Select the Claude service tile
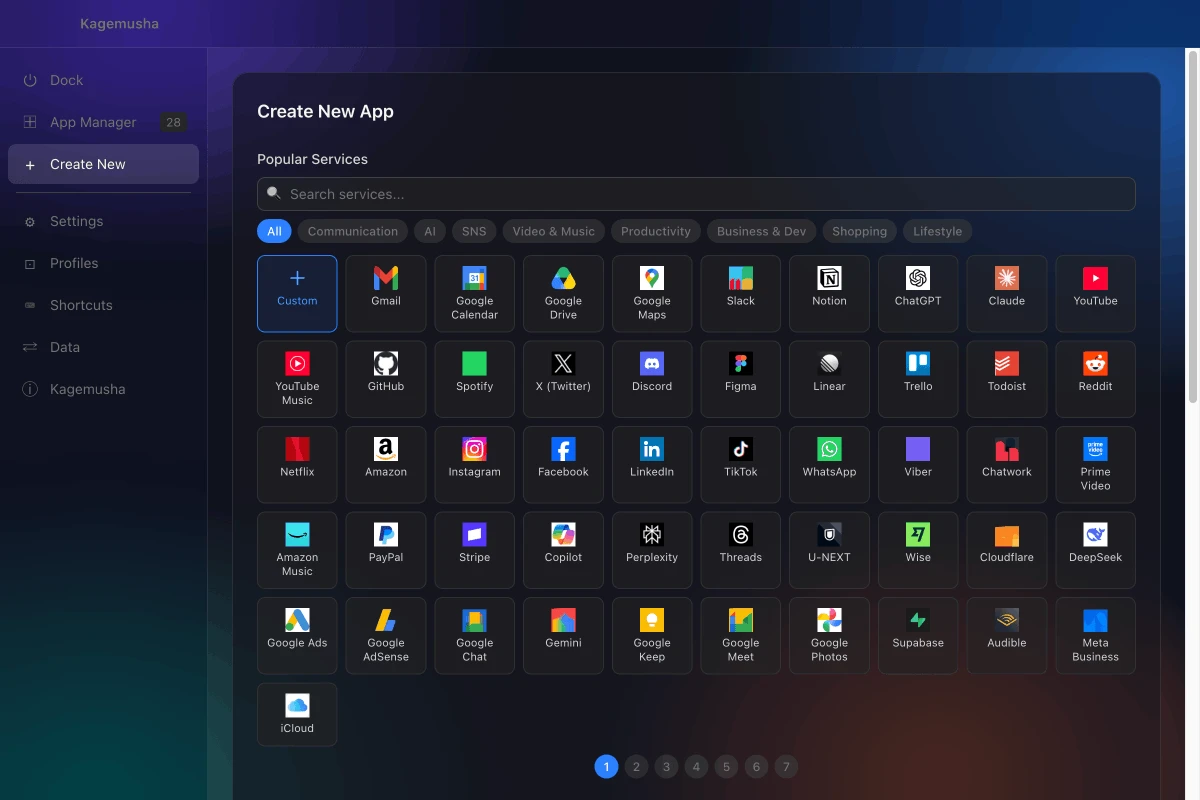 coord(1007,293)
